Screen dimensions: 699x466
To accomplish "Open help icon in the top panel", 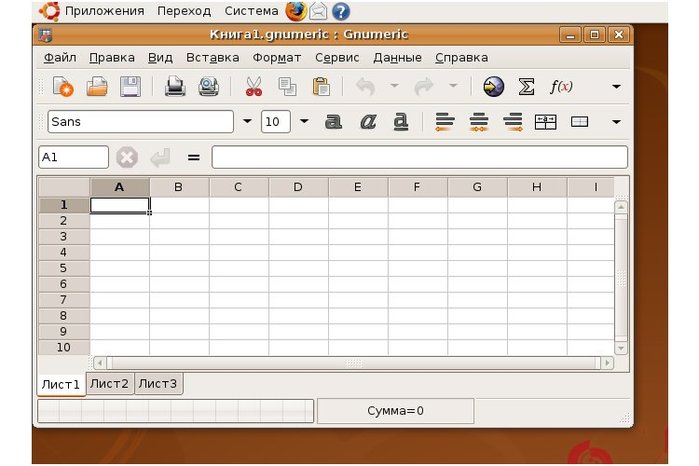I will (341, 12).
